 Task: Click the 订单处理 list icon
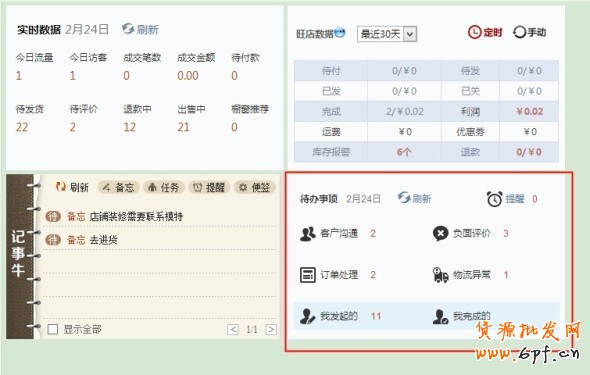point(307,275)
